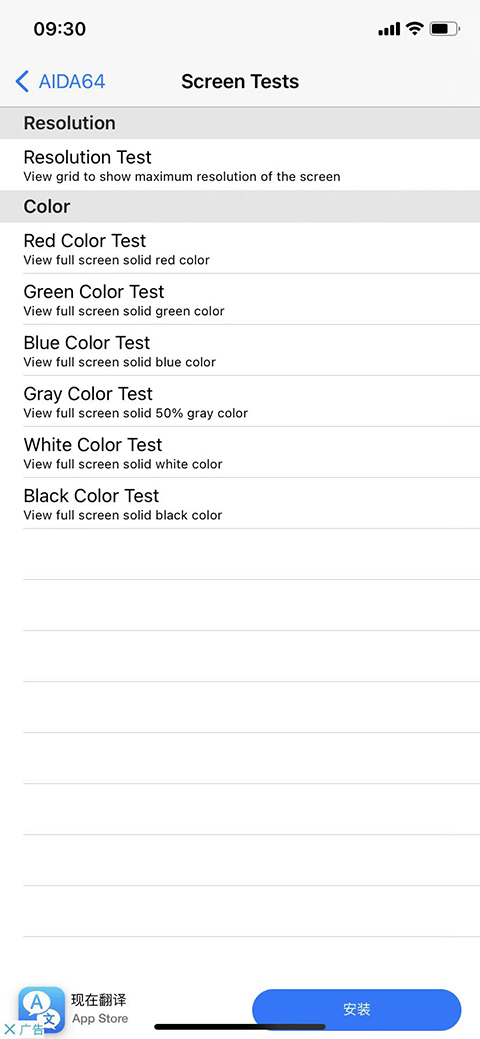
Task: Tap the back chevron icon
Action: (22, 82)
